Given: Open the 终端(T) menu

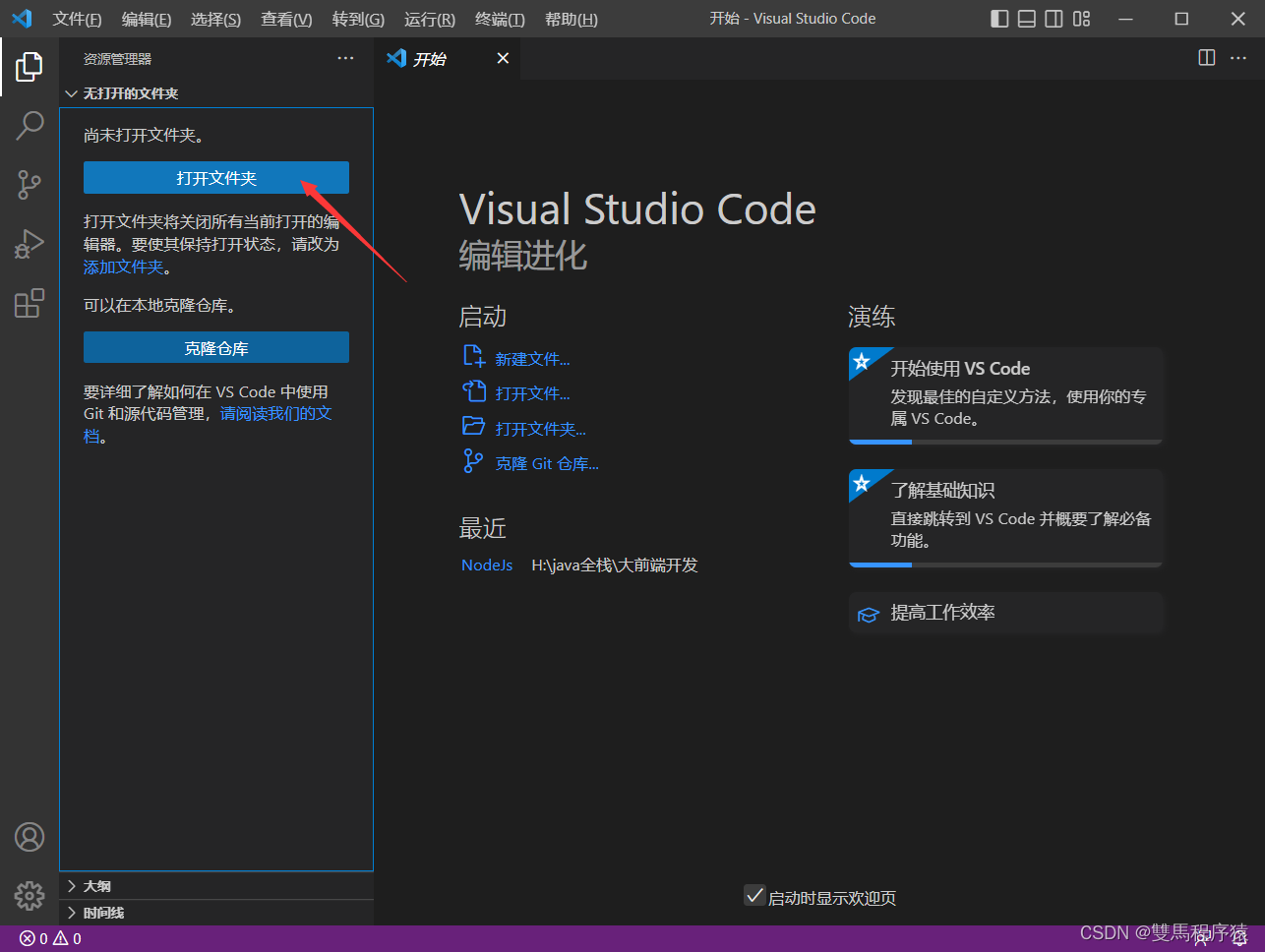Looking at the screenshot, I should pos(500,19).
